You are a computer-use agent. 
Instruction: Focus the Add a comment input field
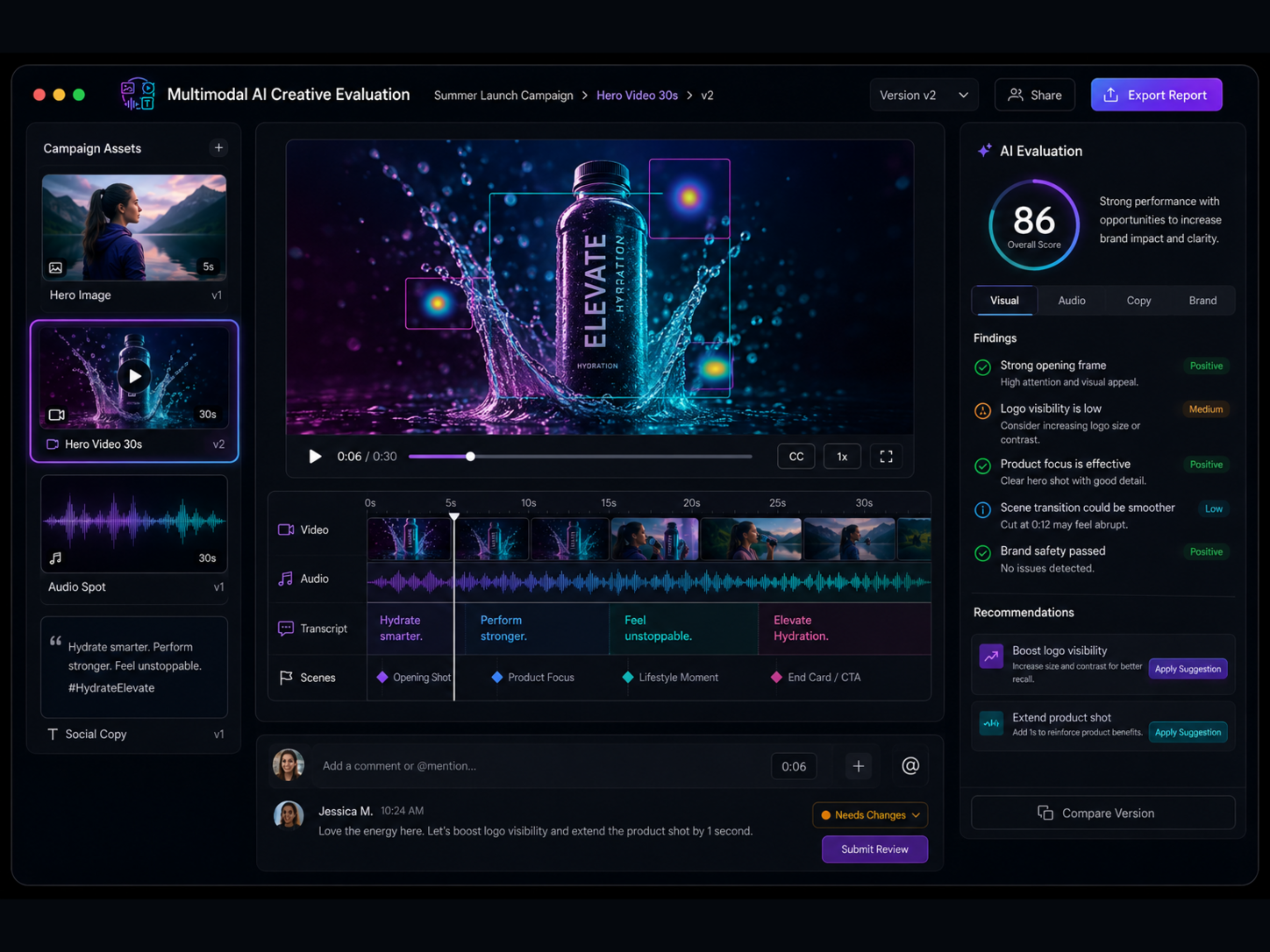[539, 766]
